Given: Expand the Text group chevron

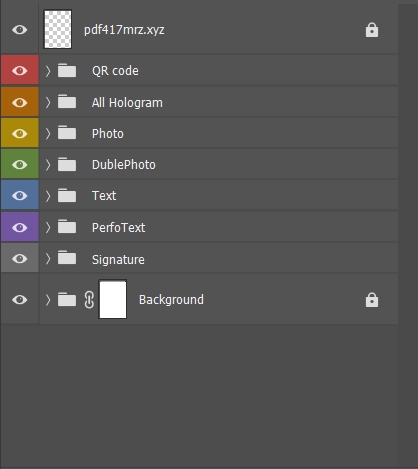Looking at the screenshot, I should 48,196.
